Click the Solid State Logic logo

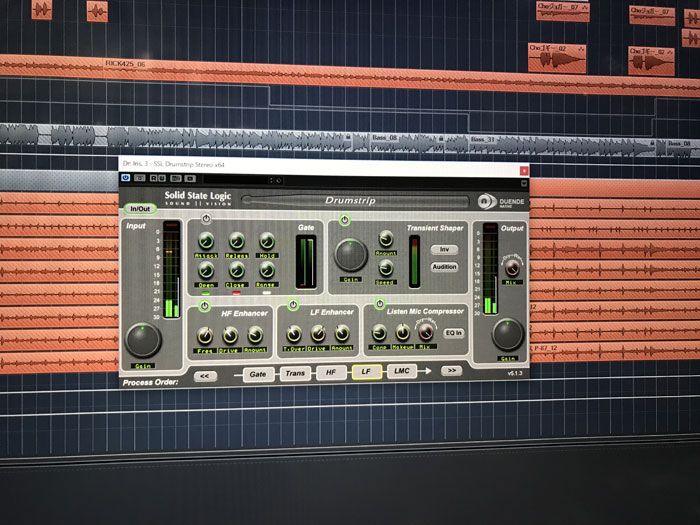pyautogui.click(x=198, y=198)
